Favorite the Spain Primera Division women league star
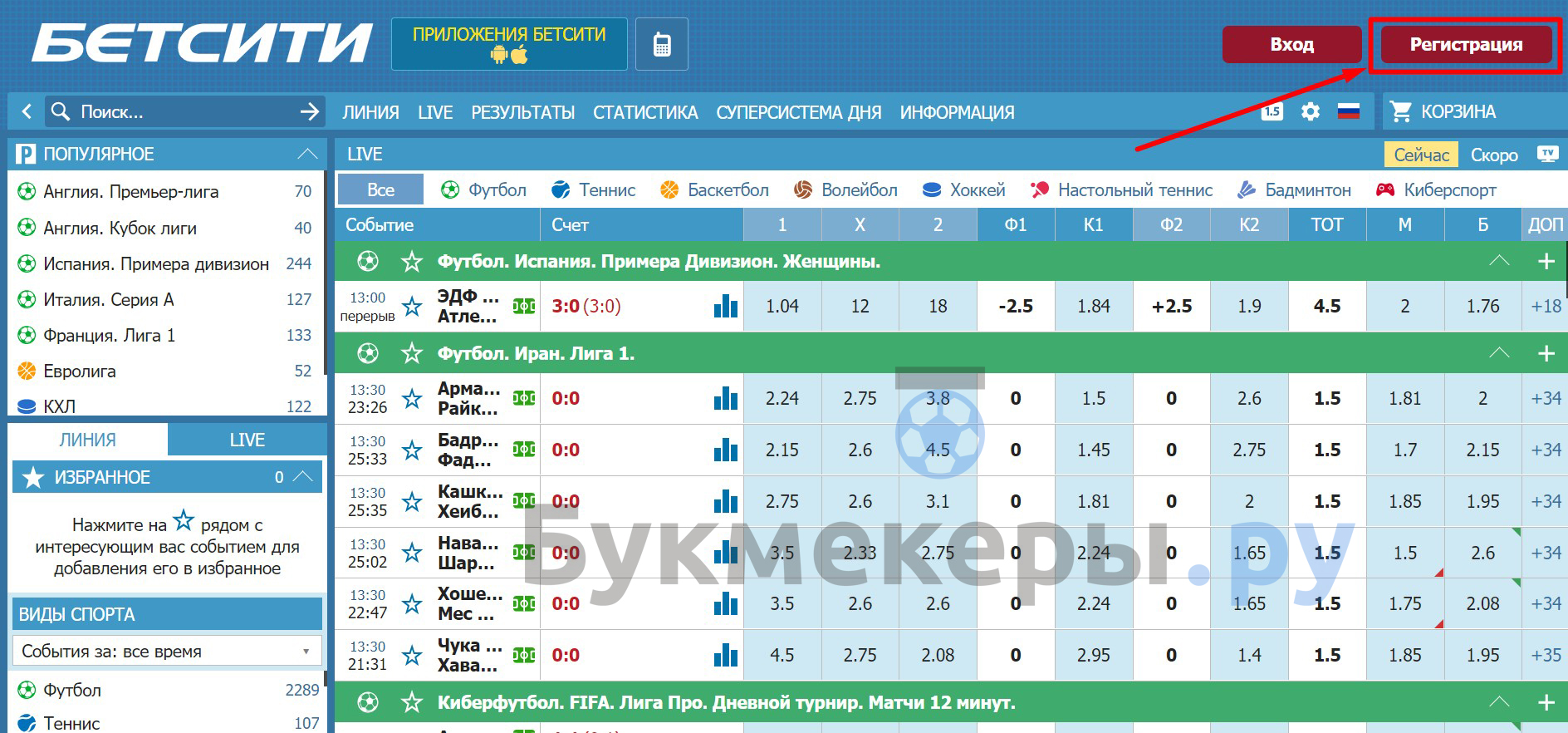Screen dimensions: 1568x733 pos(411,261)
